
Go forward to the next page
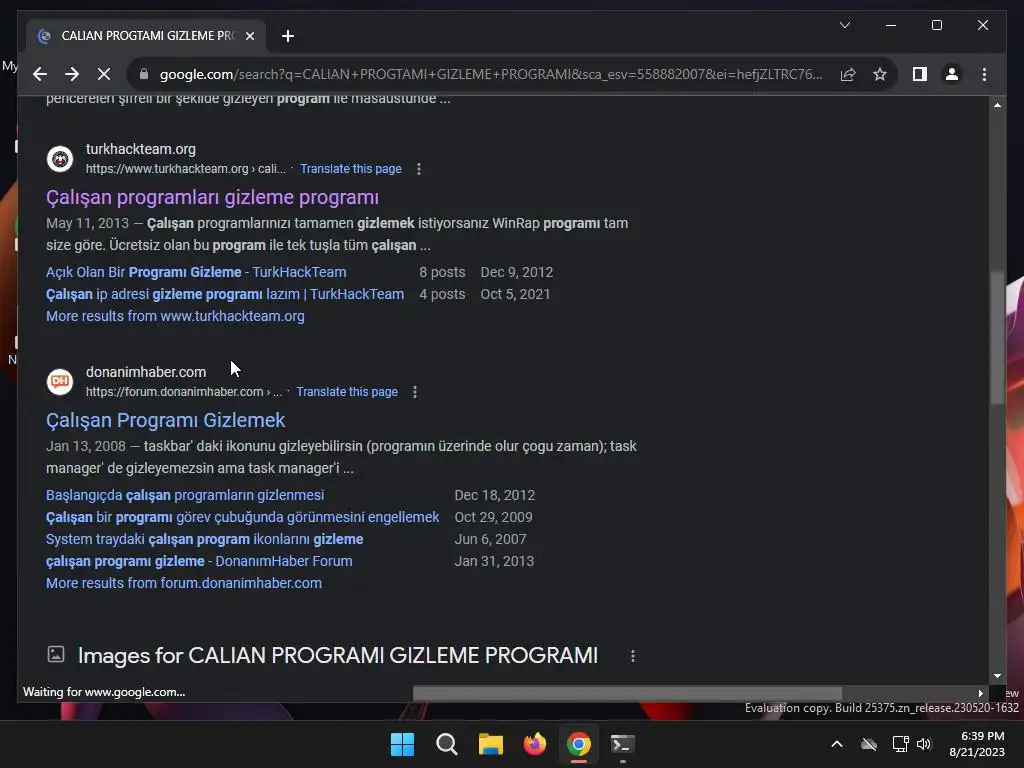(x=72, y=74)
